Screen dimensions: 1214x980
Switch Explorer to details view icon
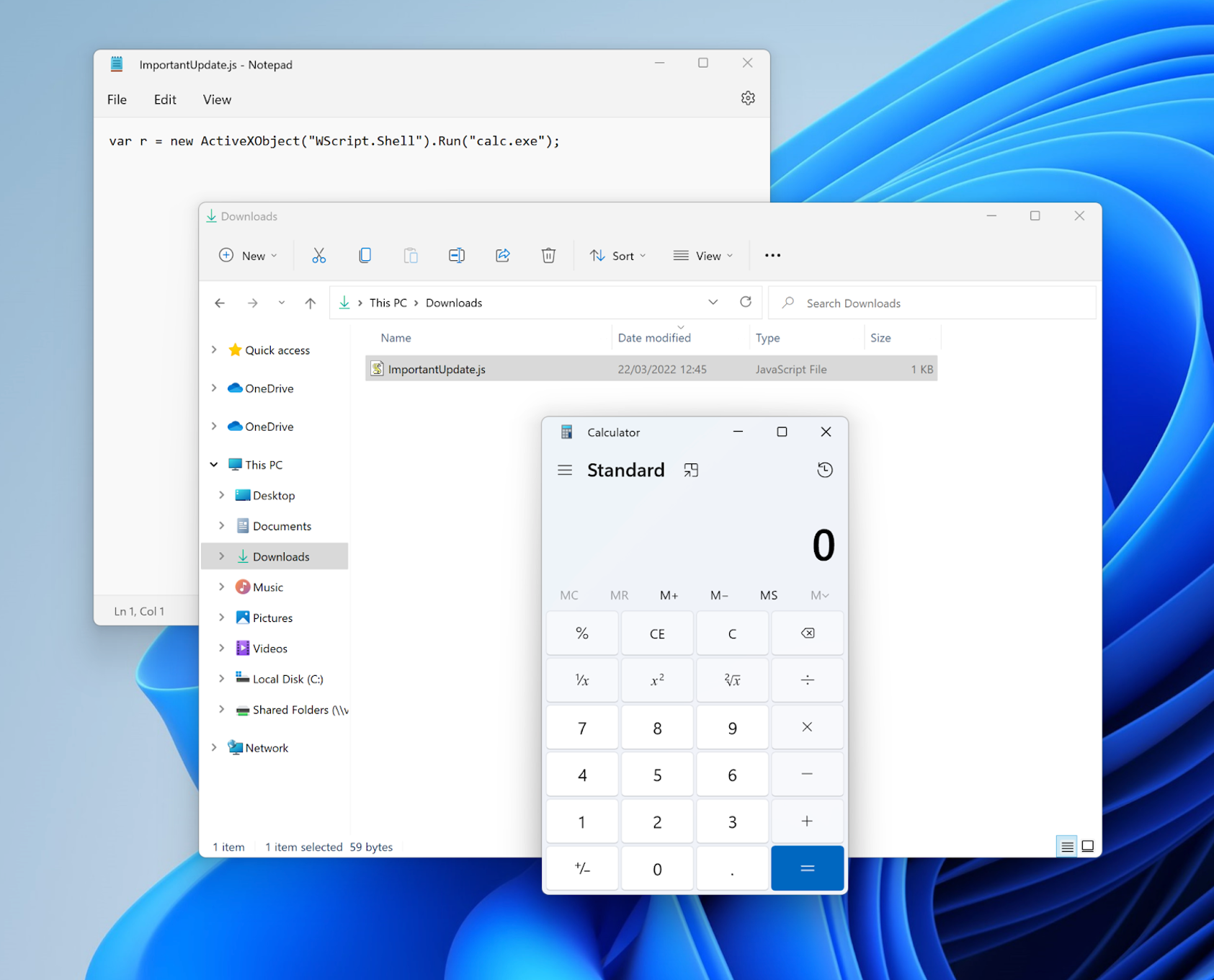pos(1067,847)
